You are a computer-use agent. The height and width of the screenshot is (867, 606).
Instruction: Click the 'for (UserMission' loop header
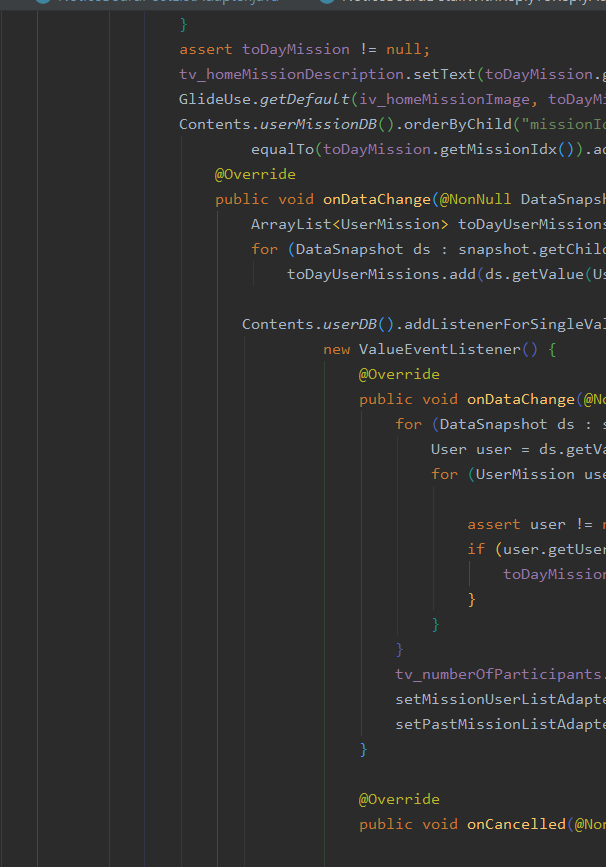pyautogui.click(x=503, y=474)
